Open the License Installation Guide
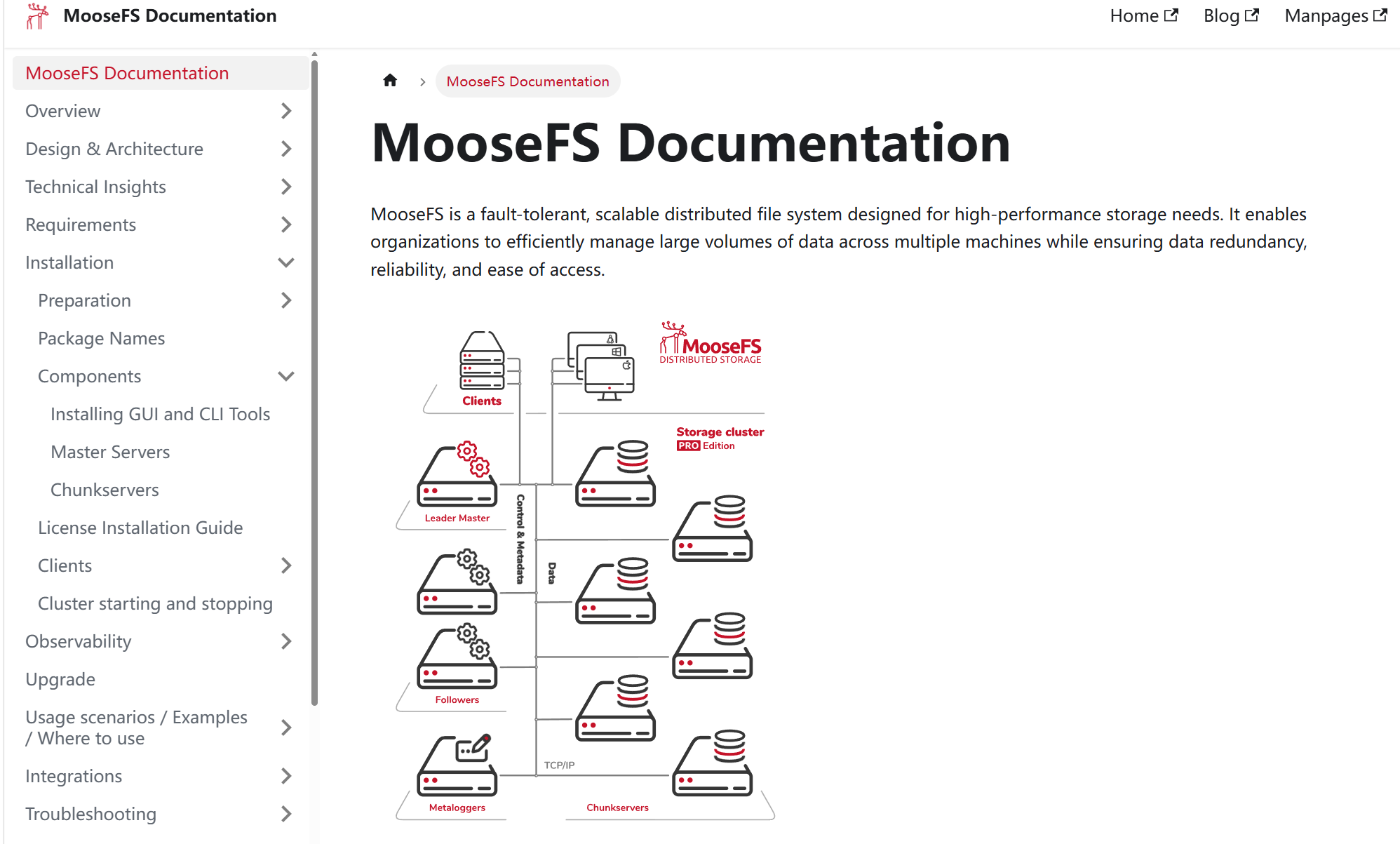1400x844 pixels. tap(140, 528)
